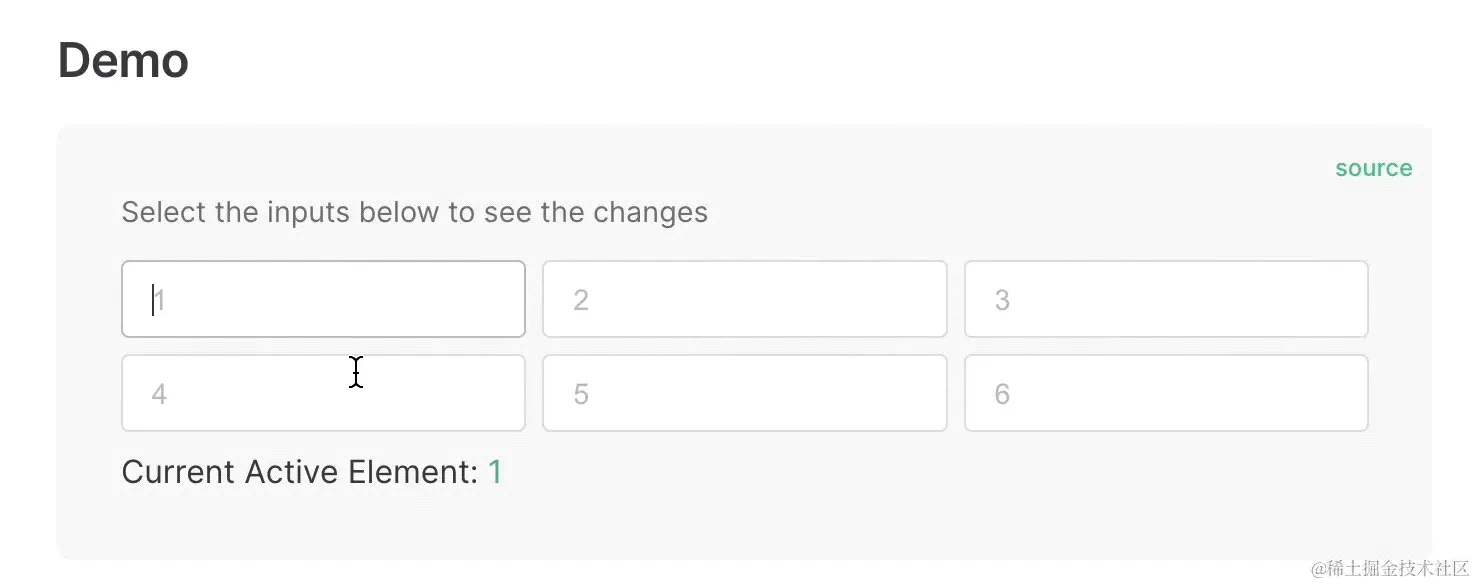1476x584 pixels.
Task: Select the input with placeholder 3
Action: tap(1166, 299)
